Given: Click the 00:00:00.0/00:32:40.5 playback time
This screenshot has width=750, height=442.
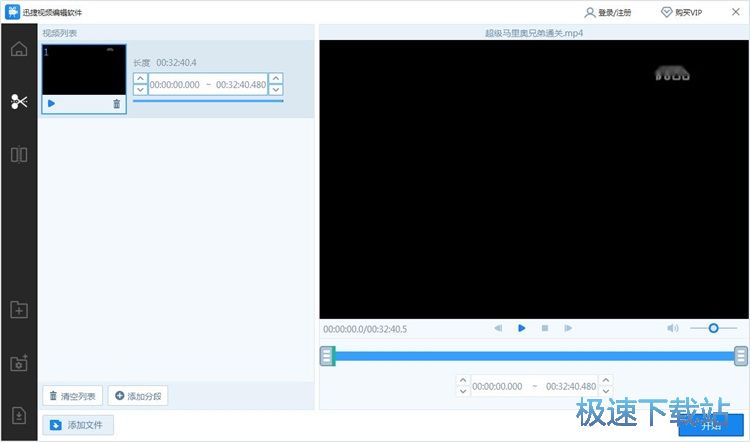Looking at the screenshot, I should tap(365, 329).
